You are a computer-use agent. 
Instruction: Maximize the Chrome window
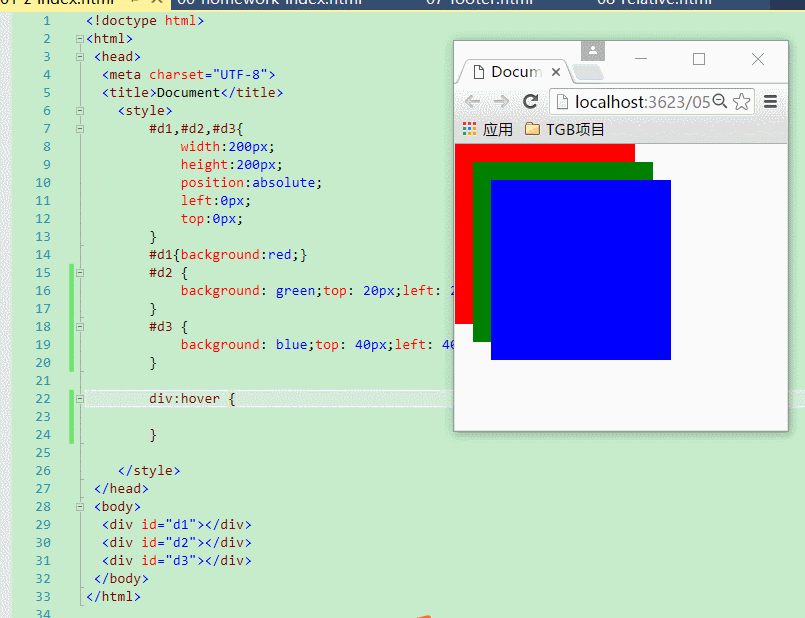pyautogui.click(x=699, y=59)
